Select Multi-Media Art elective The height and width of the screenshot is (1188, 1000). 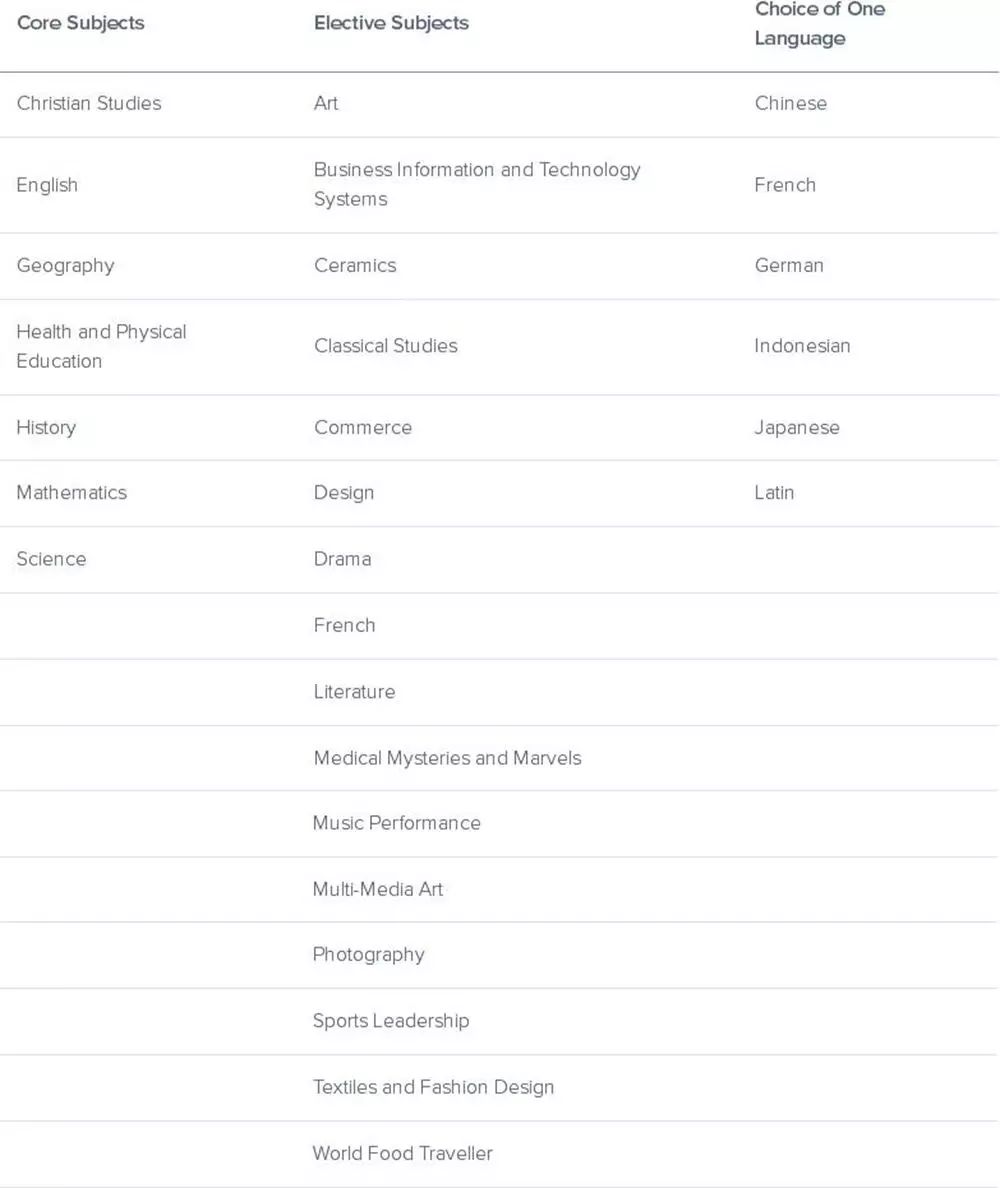(378, 889)
